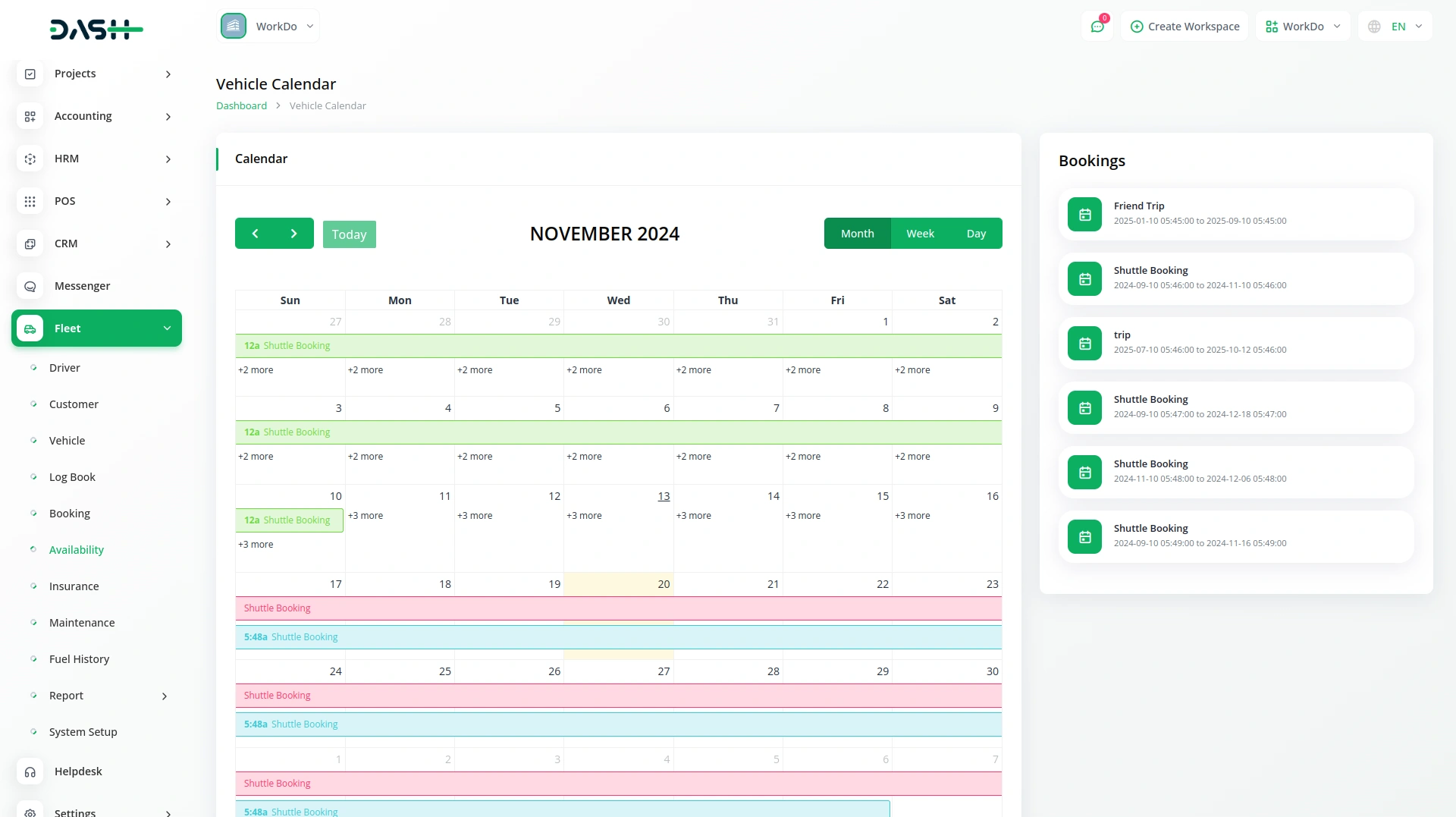This screenshot has height=817, width=1456.
Task: Click the Today button
Action: 349,234
